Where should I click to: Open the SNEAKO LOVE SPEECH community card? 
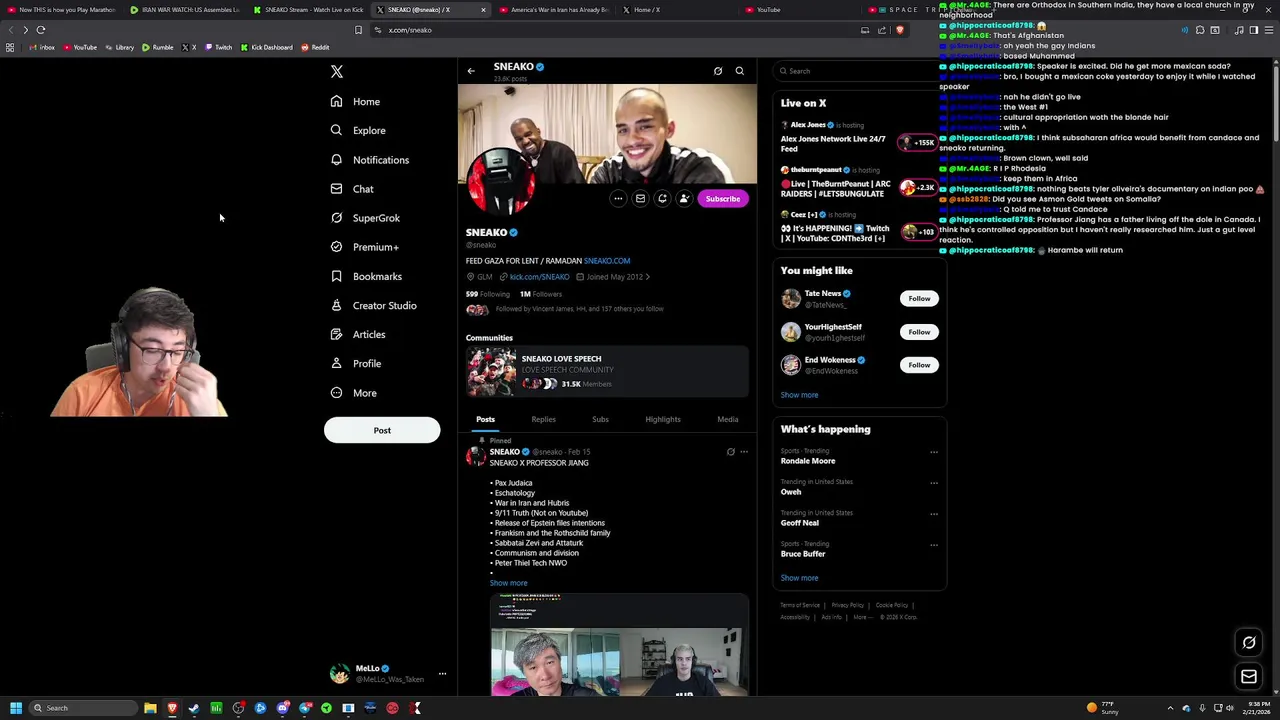coord(607,371)
